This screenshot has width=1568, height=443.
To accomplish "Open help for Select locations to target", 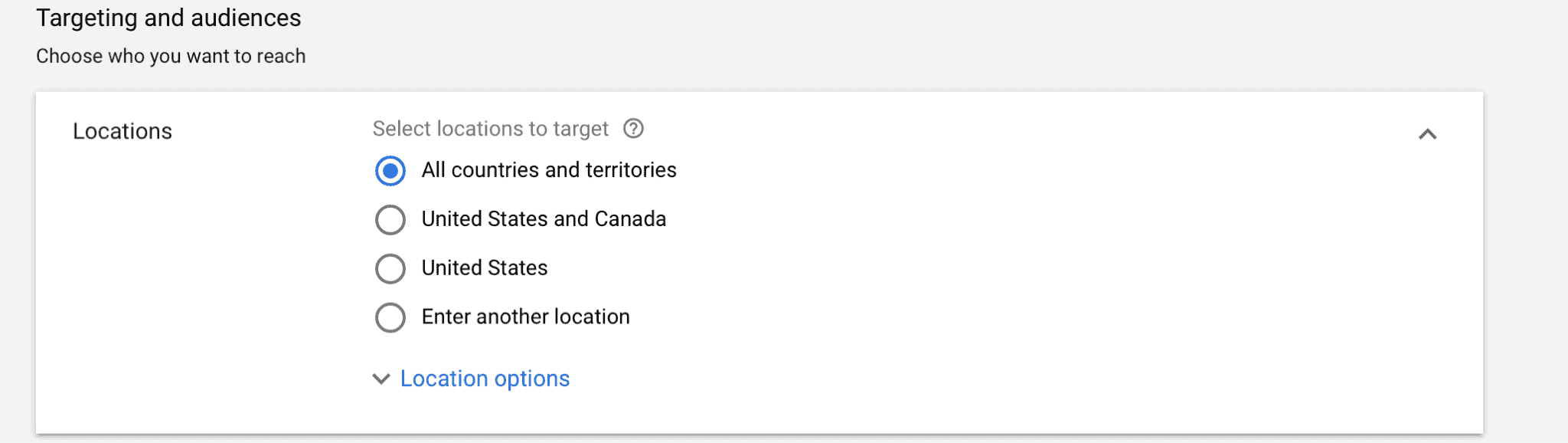I will [633, 129].
